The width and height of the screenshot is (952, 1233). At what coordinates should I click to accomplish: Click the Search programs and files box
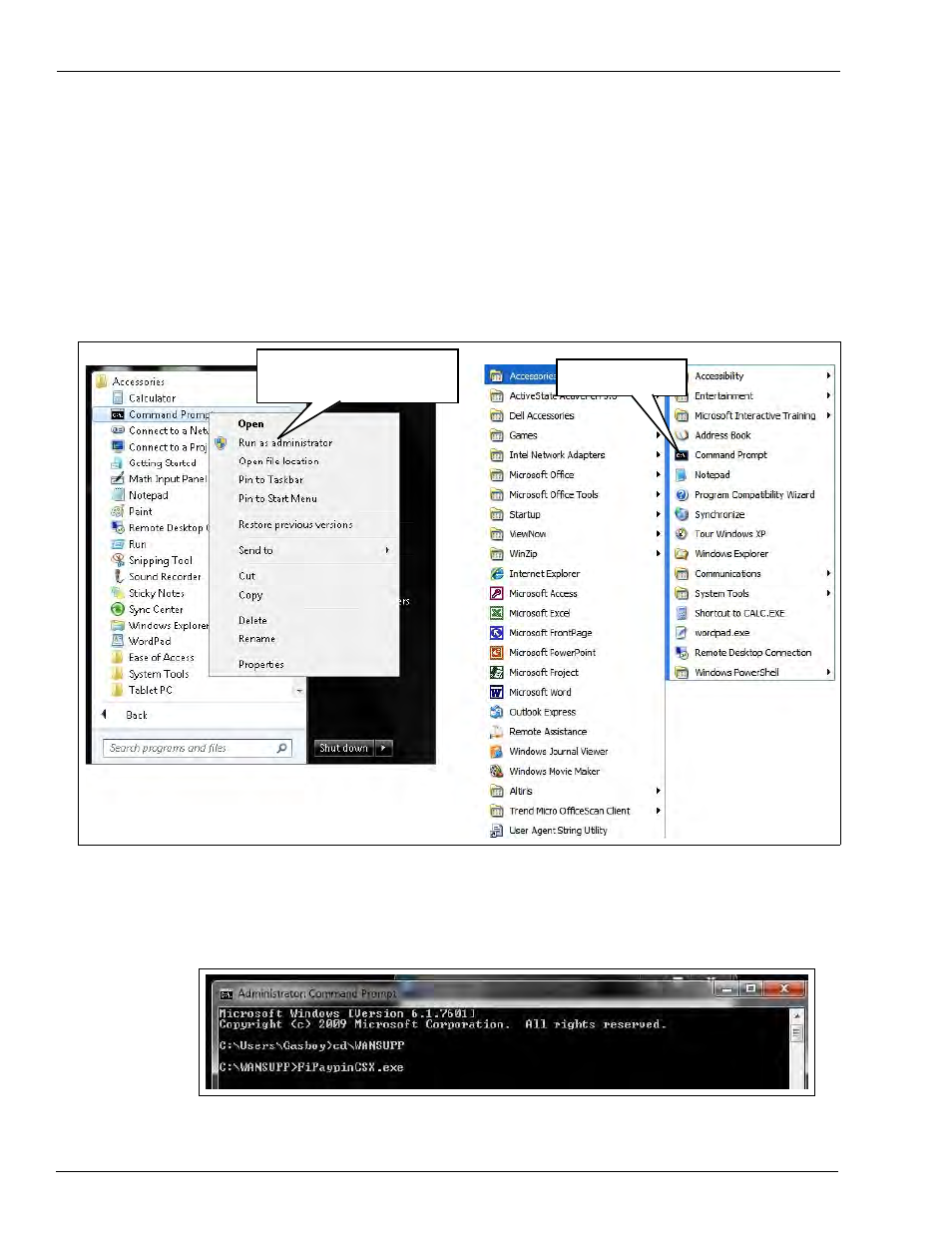[198, 748]
